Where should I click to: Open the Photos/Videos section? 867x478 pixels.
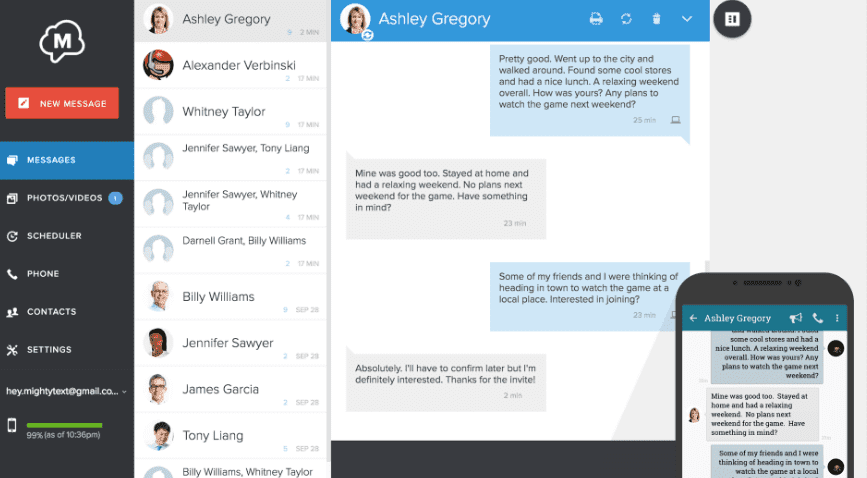67,198
